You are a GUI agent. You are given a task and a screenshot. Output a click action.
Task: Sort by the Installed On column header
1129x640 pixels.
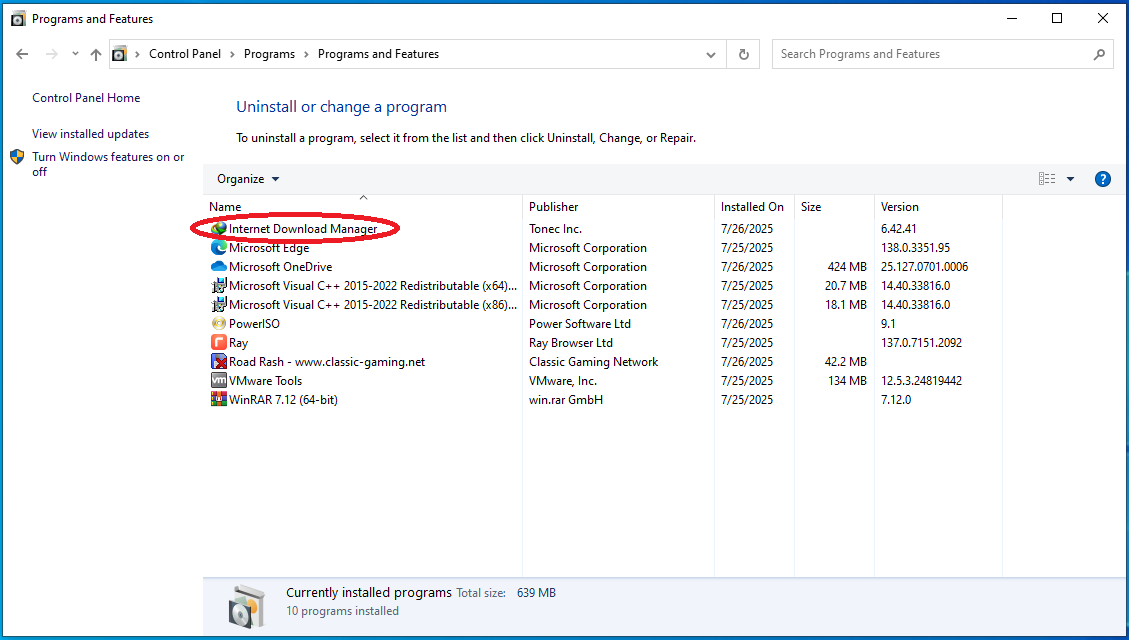click(x=754, y=207)
